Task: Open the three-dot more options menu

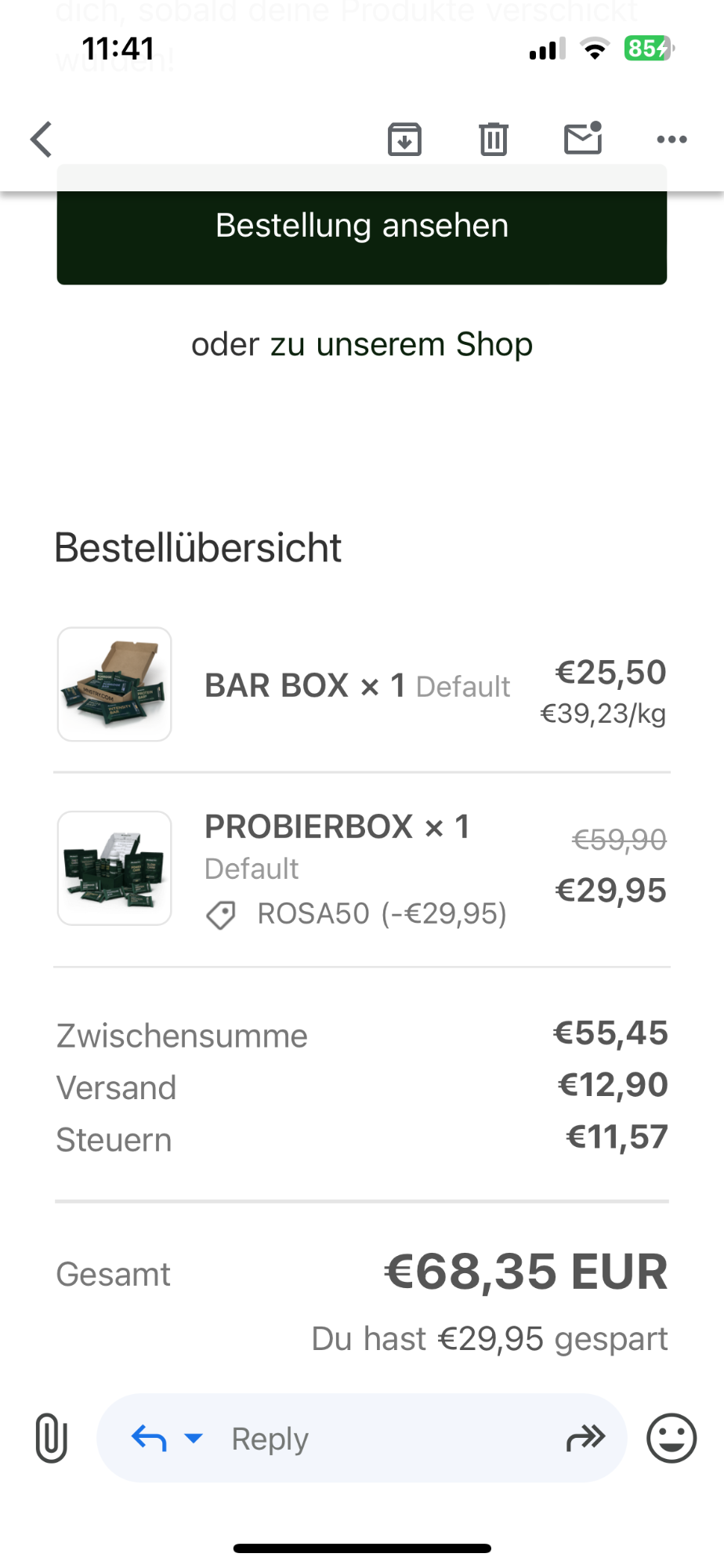Action: coord(672,140)
